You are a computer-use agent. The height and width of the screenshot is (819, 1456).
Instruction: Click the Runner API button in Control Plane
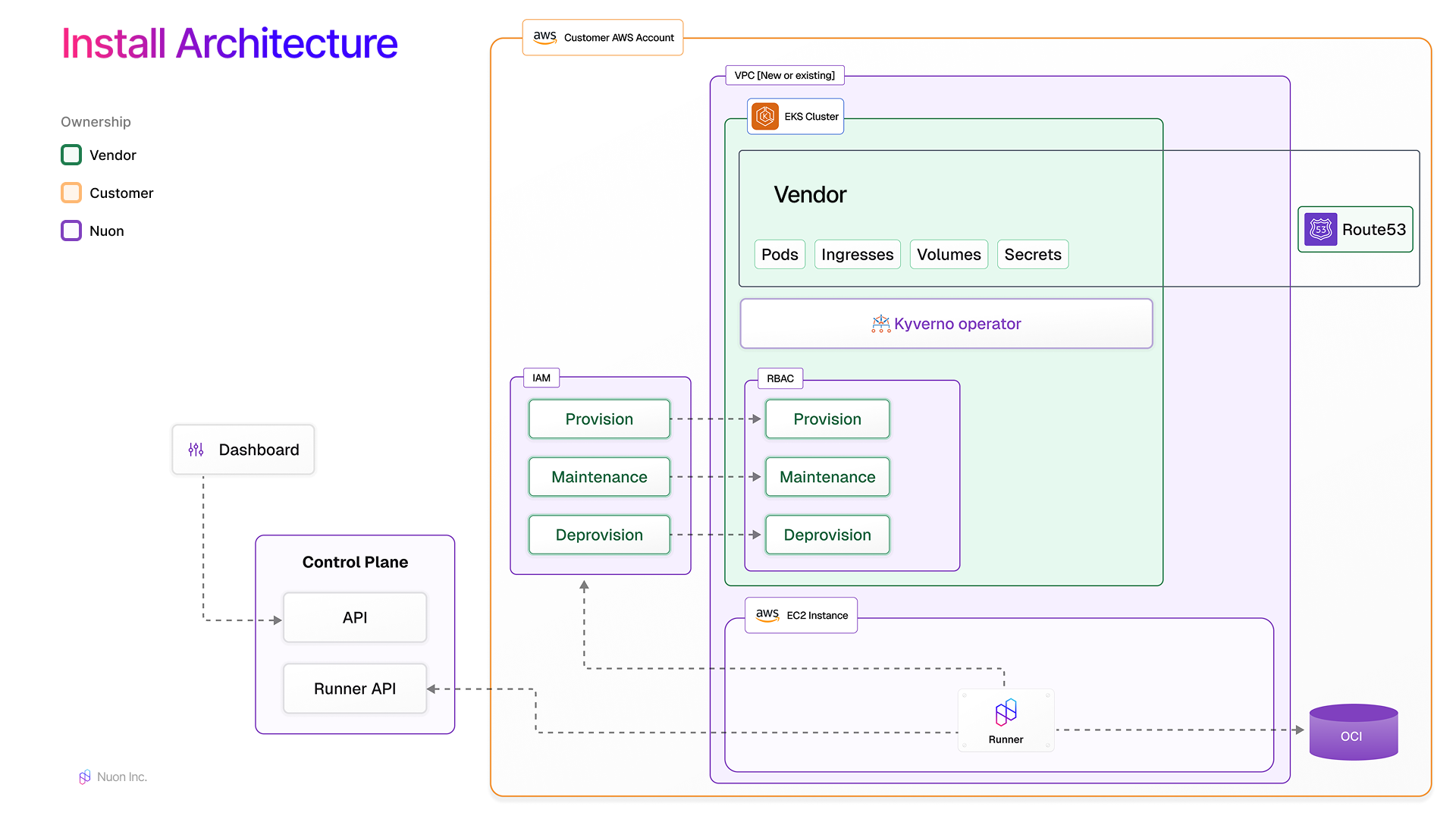pos(354,689)
